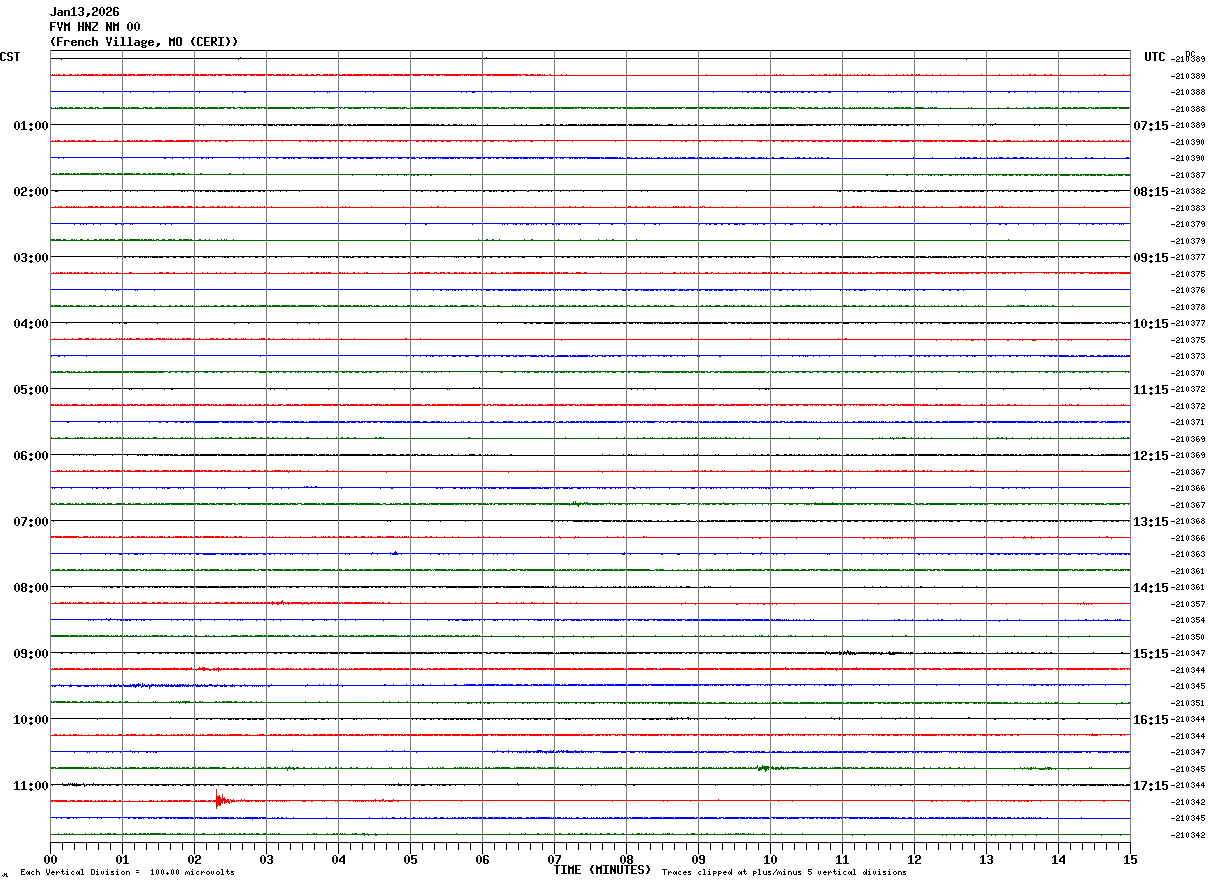This screenshot has width=1210, height=886.
Task: Click the 07:15 UTC time label
Action: coord(1151,125)
